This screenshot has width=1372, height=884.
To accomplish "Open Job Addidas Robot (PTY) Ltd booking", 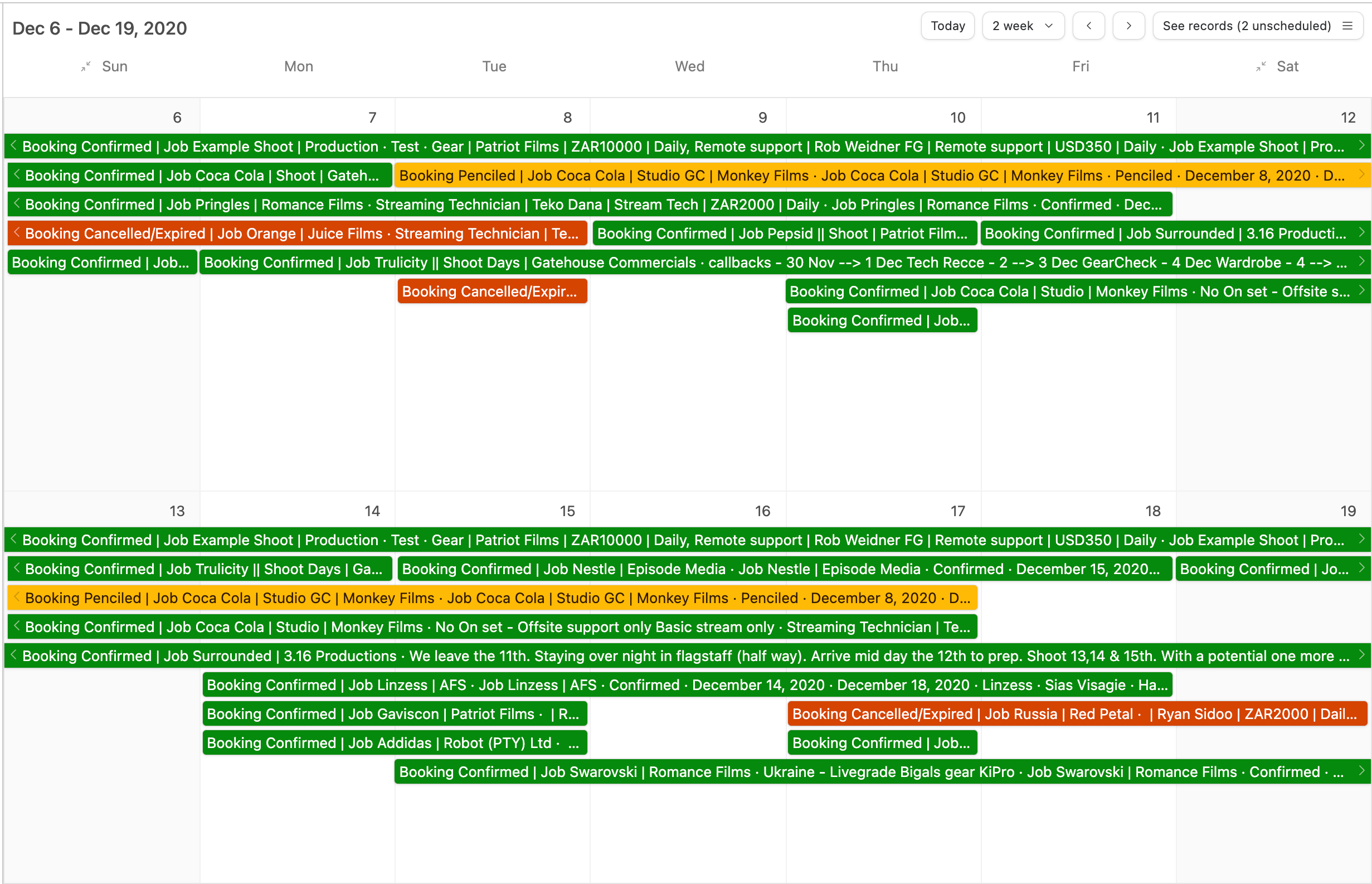I will coord(395,743).
